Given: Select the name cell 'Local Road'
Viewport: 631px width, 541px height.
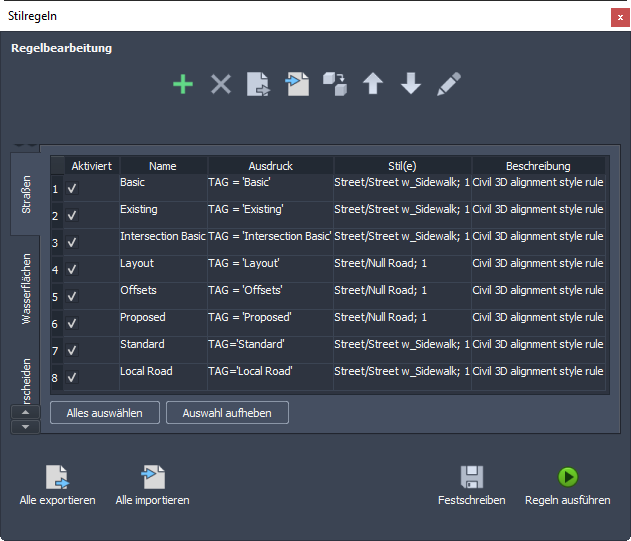Looking at the screenshot, I should point(163,377).
